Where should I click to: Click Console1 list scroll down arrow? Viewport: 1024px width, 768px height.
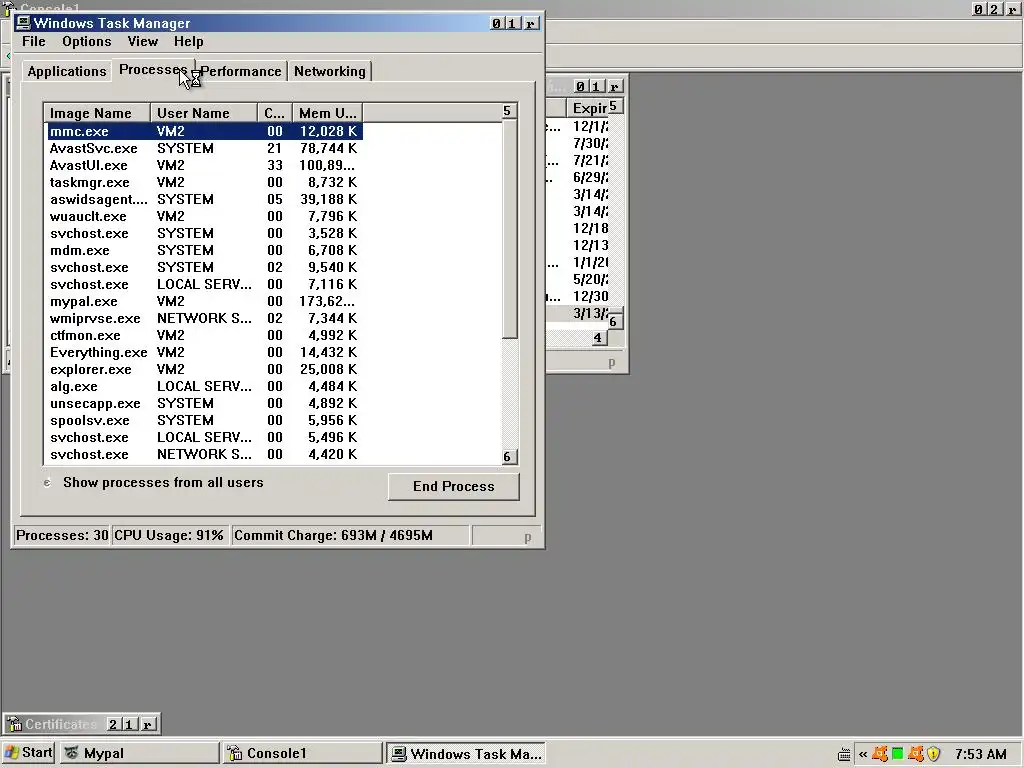point(616,321)
